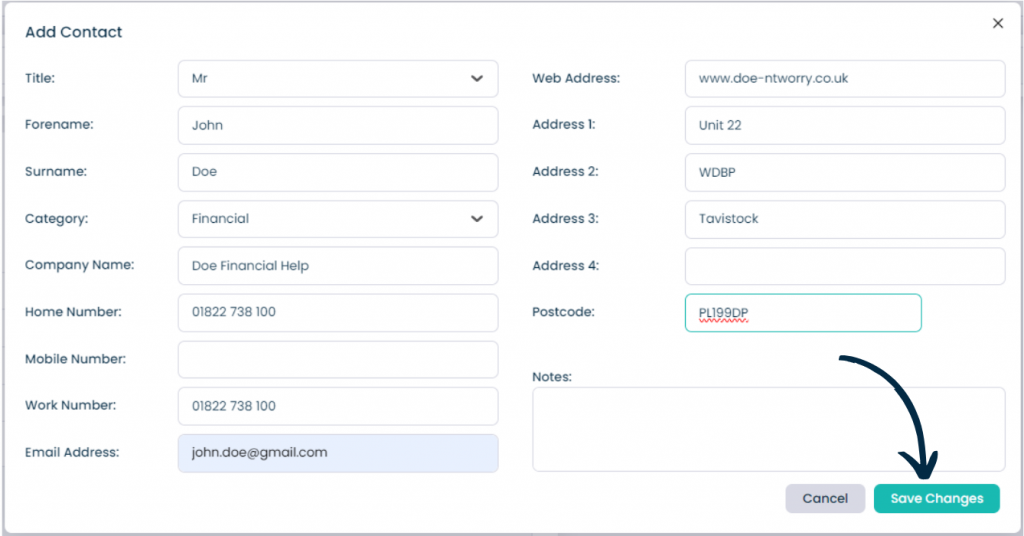
Task: Select the Address 2 field with WDBP
Action: [x=844, y=172]
